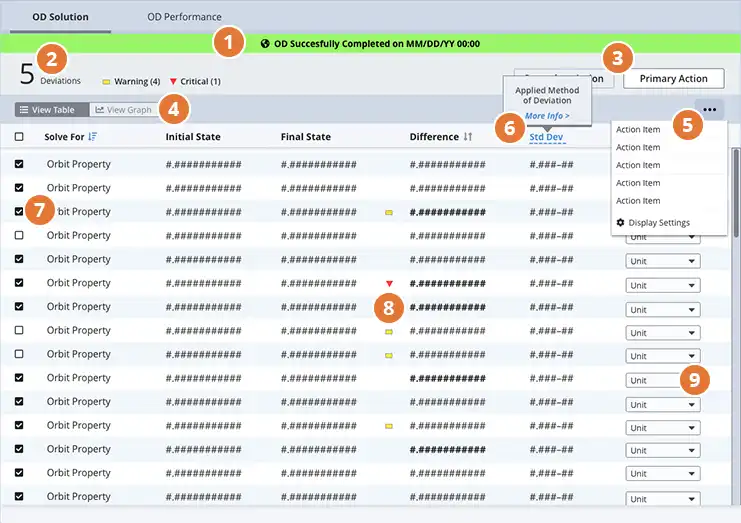Switch to View Graph mode
This screenshot has height=523, width=741.
124,110
